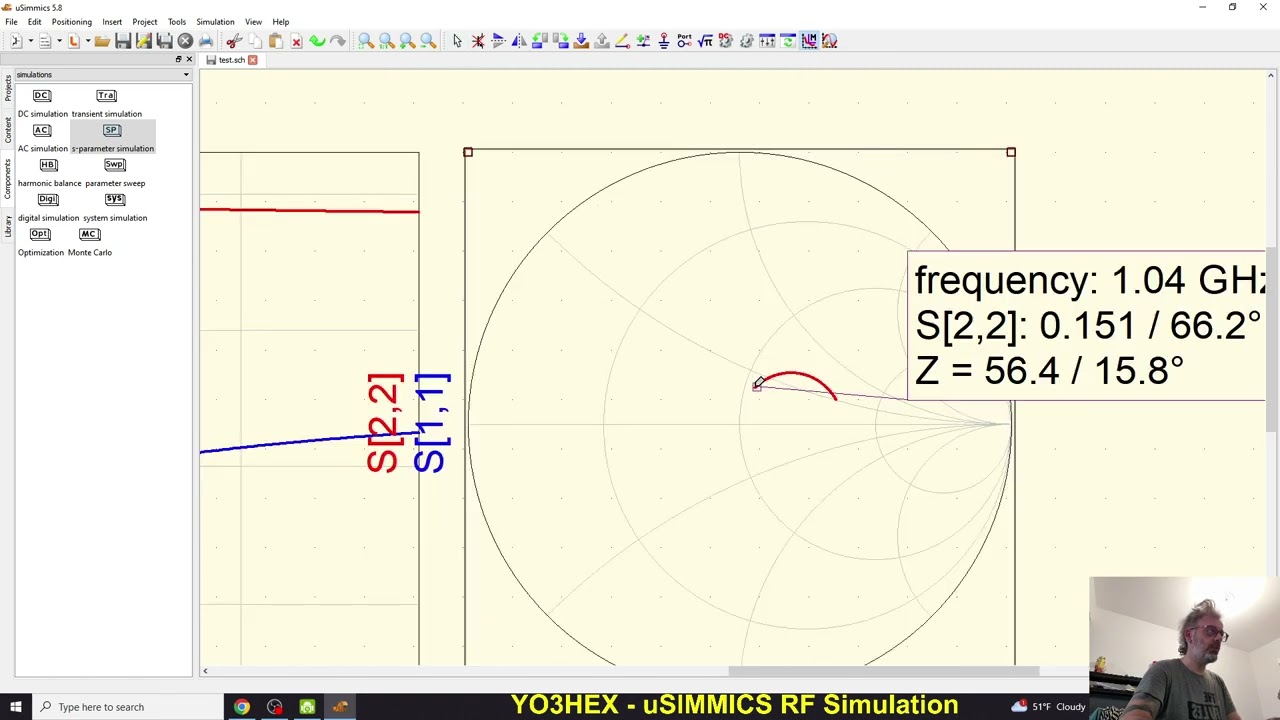The width and height of the screenshot is (1280, 720).
Task: Click the vertical scrollbar thumb
Action: 1271,340
